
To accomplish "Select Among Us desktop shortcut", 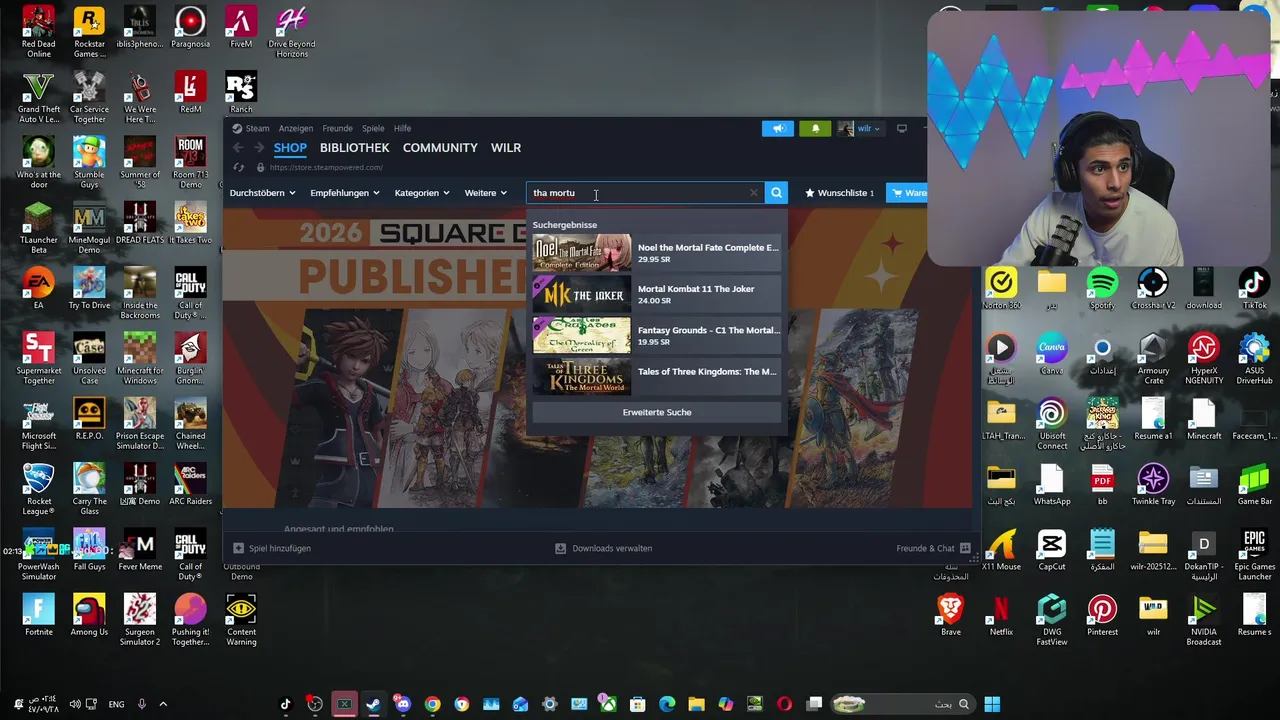I will pos(89,615).
